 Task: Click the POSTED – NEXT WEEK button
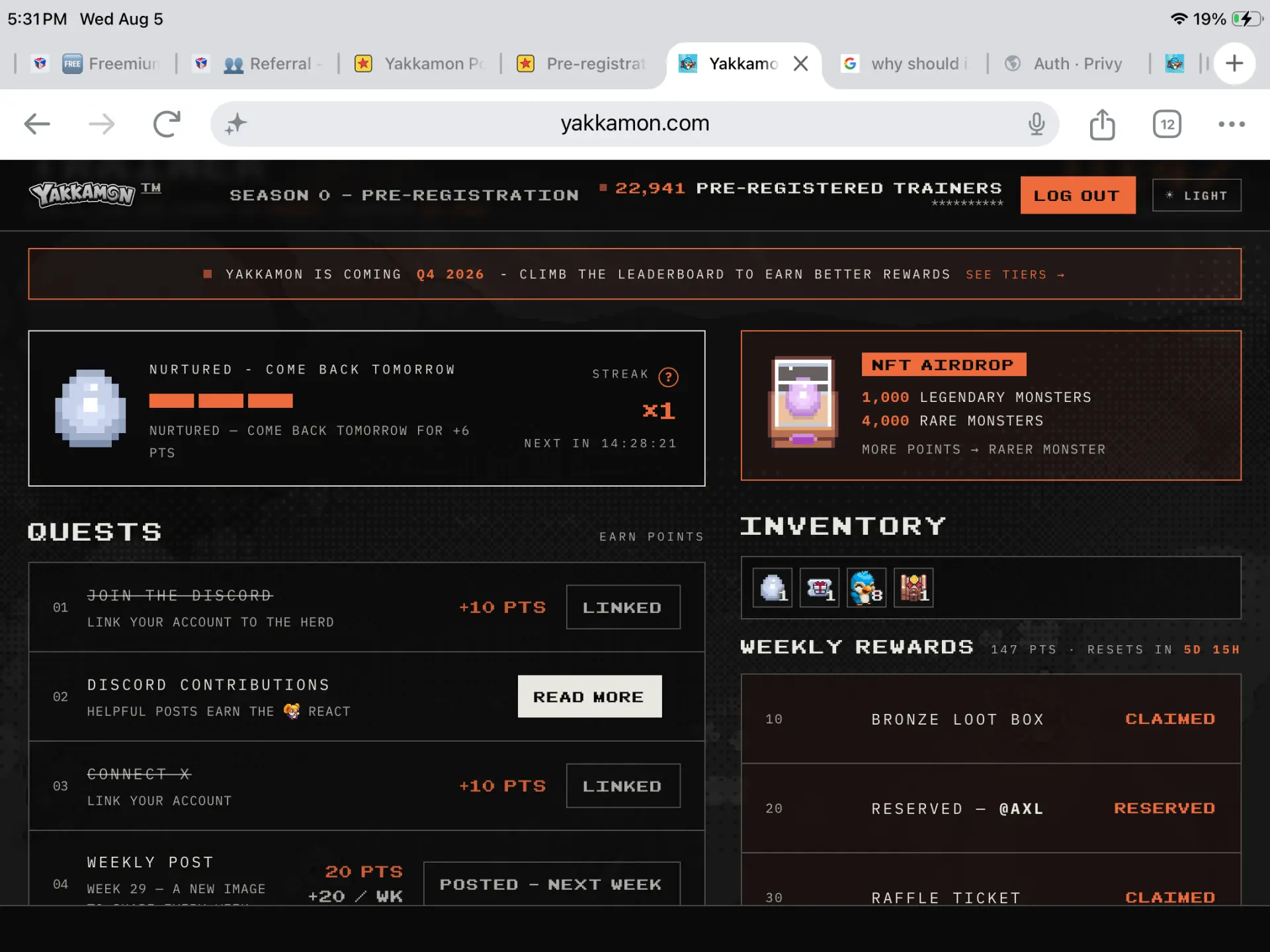click(551, 883)
